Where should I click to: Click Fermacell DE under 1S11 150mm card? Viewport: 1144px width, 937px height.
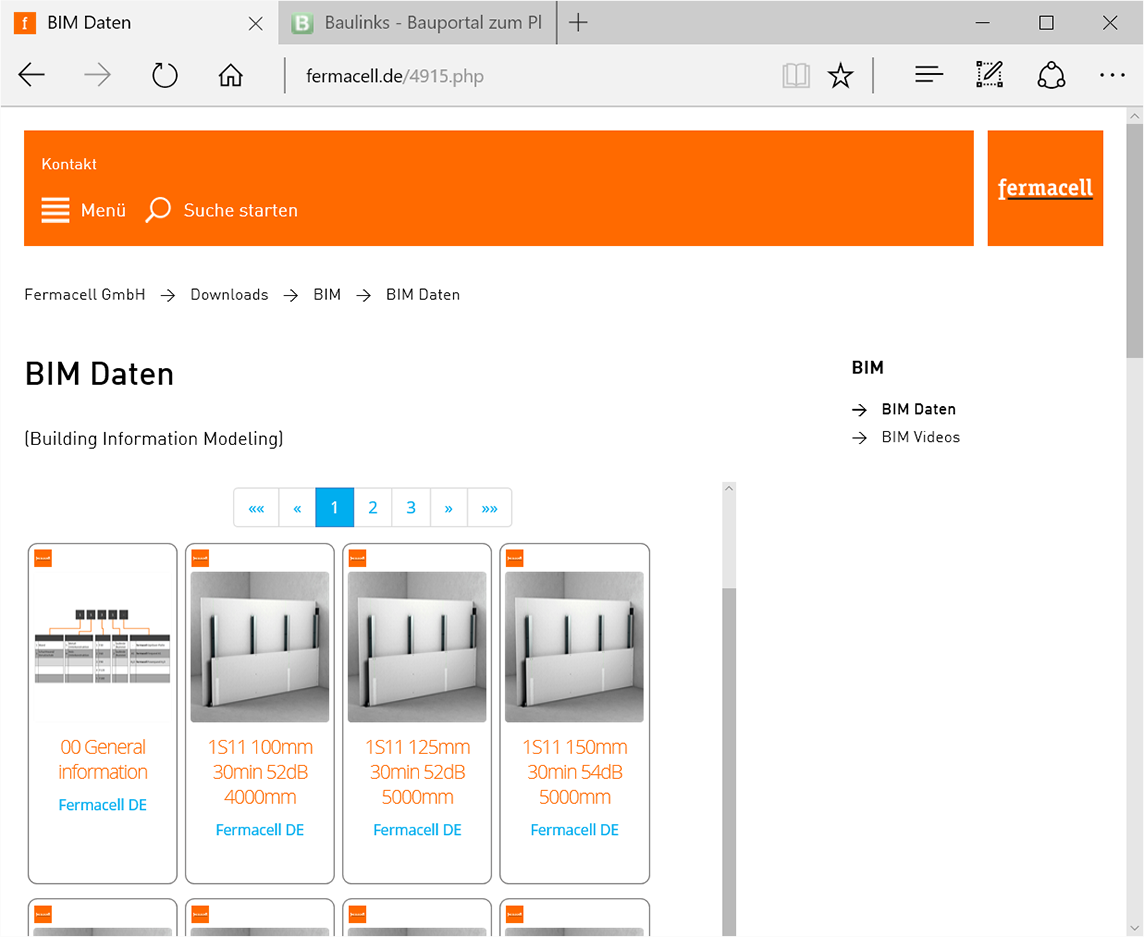point(574,830)
